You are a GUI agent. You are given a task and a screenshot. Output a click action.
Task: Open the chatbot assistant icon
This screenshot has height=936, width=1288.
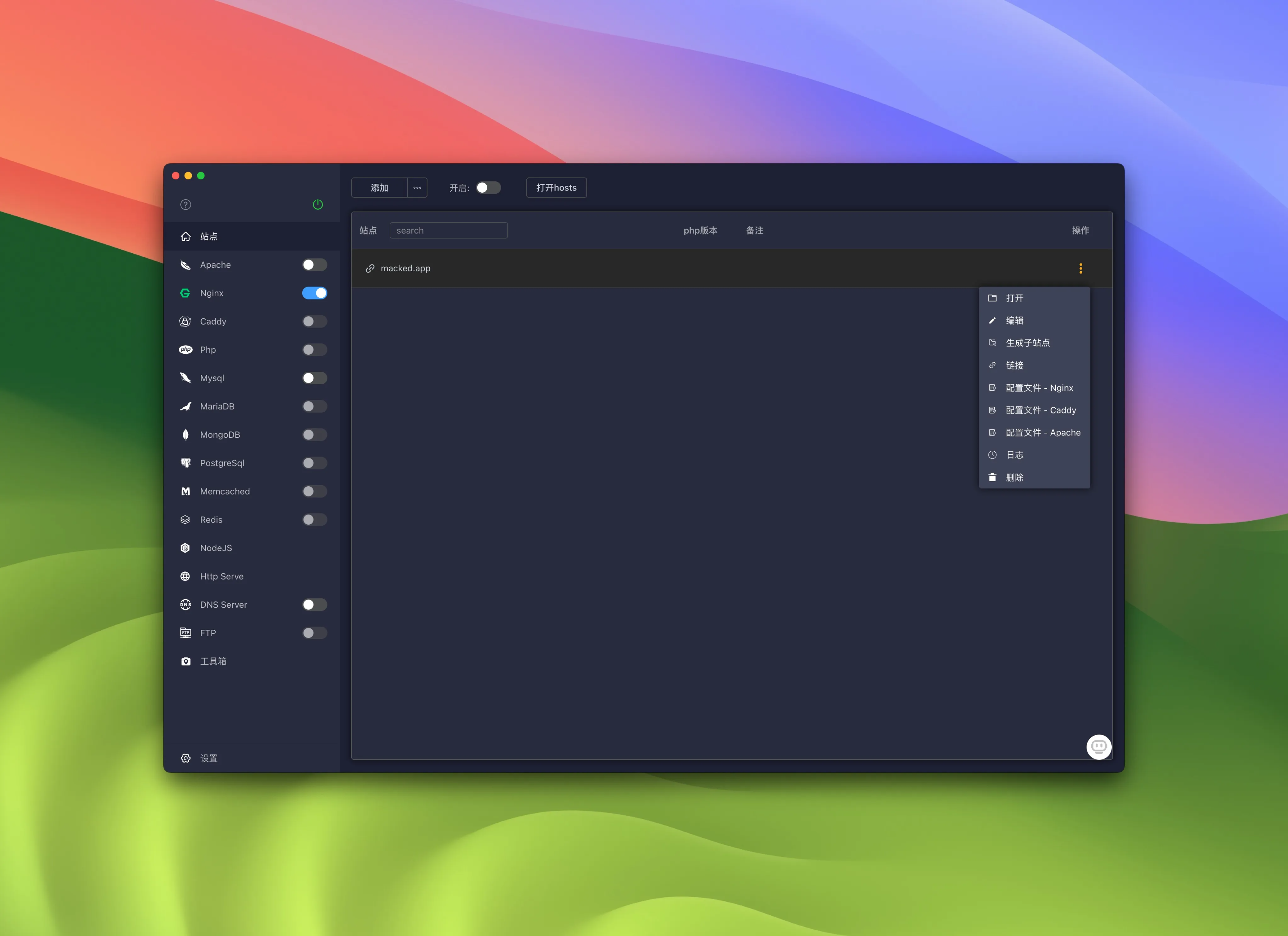click(1098, 746)
